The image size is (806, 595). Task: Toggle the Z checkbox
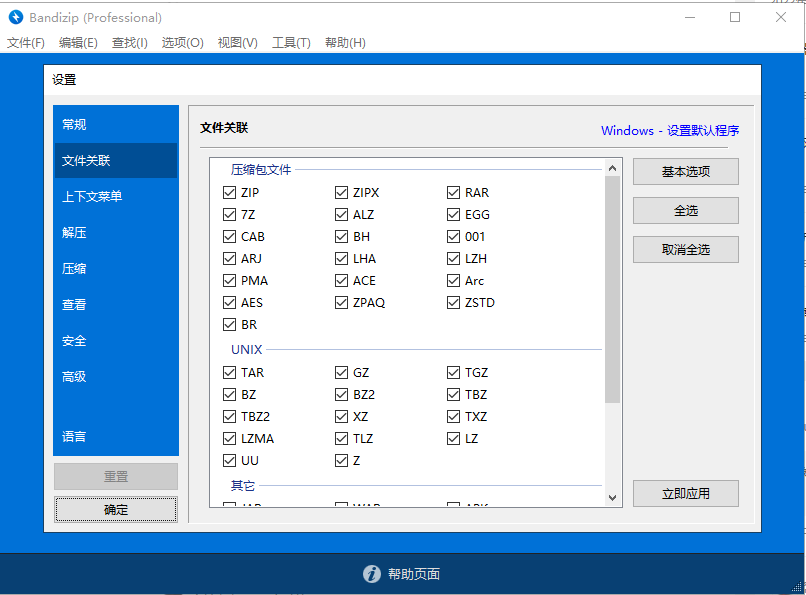[341, 460]
